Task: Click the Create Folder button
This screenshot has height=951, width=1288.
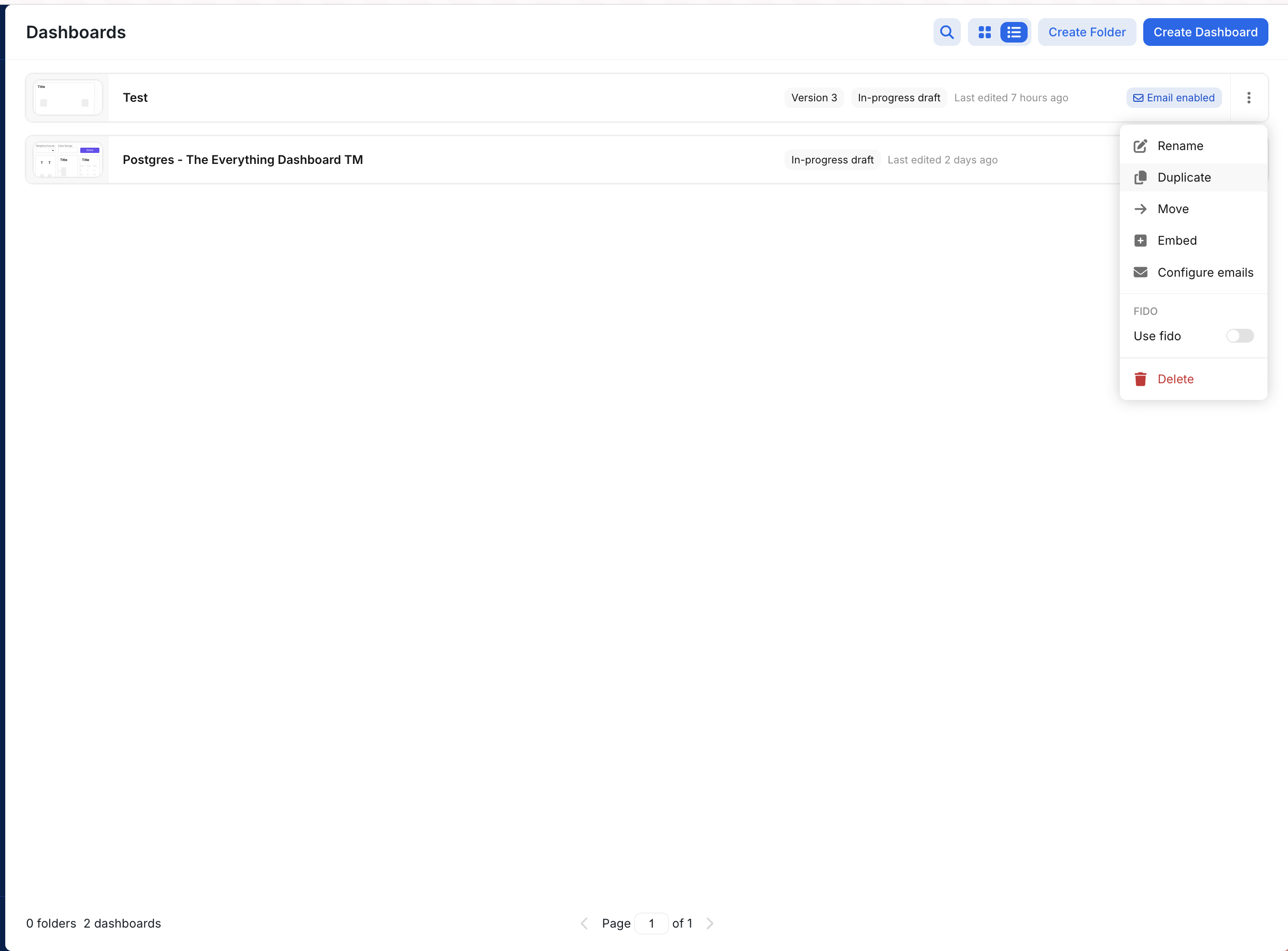Action: point(1086,32)
